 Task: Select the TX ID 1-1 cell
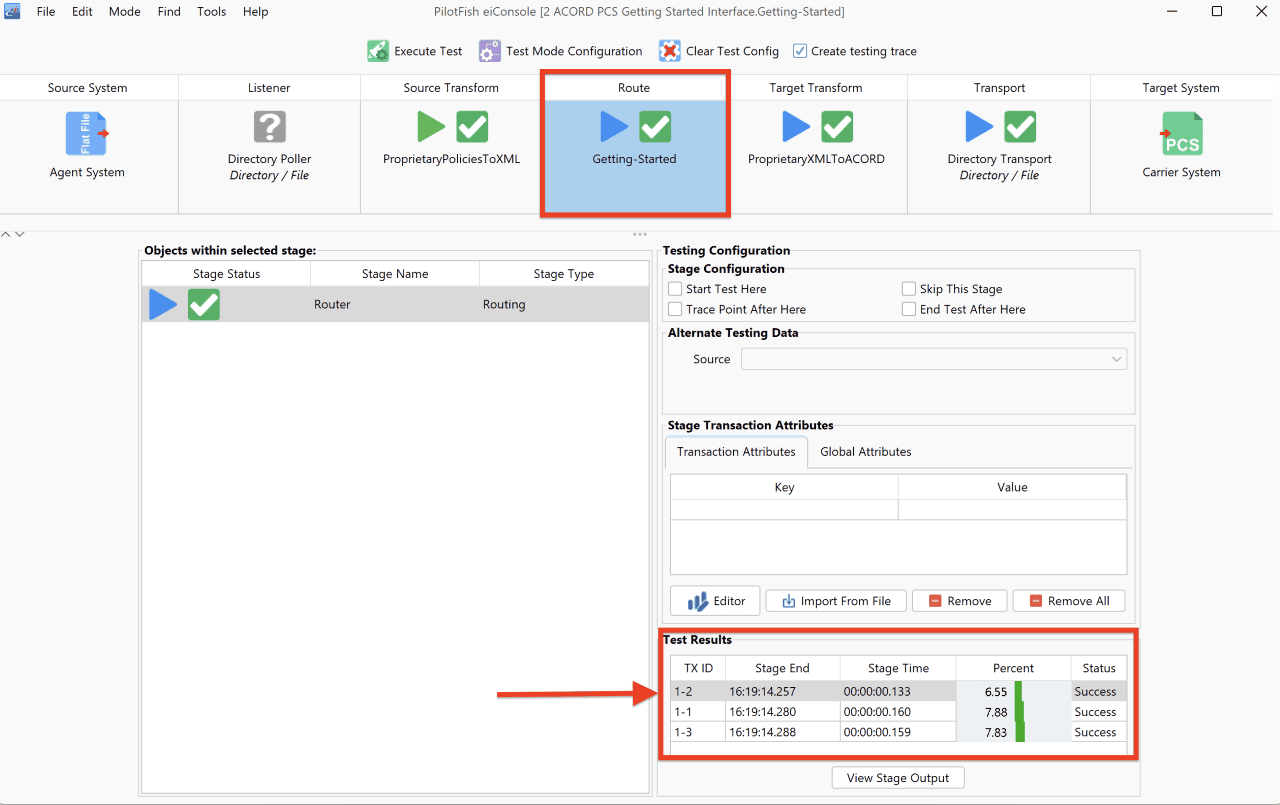pos(698,712)
